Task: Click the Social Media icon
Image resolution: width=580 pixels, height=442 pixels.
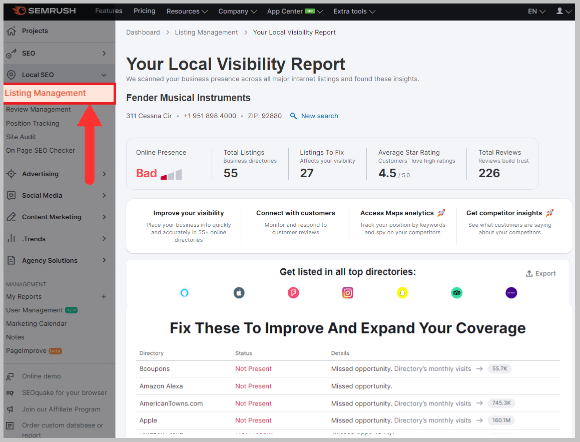Action: click(x=11, y=195)
